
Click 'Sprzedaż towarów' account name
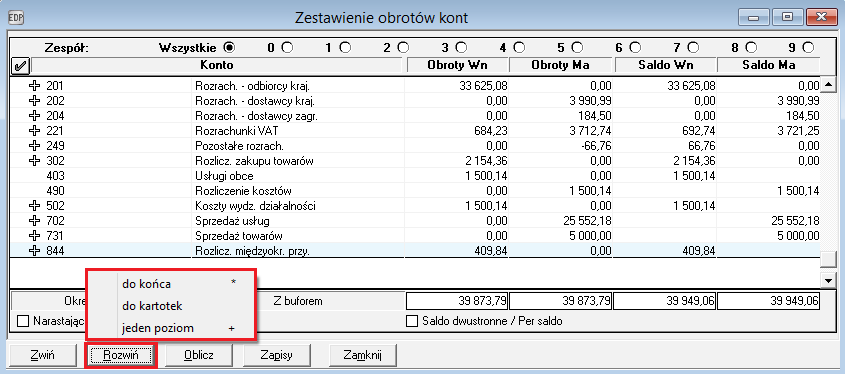[239, 236]
